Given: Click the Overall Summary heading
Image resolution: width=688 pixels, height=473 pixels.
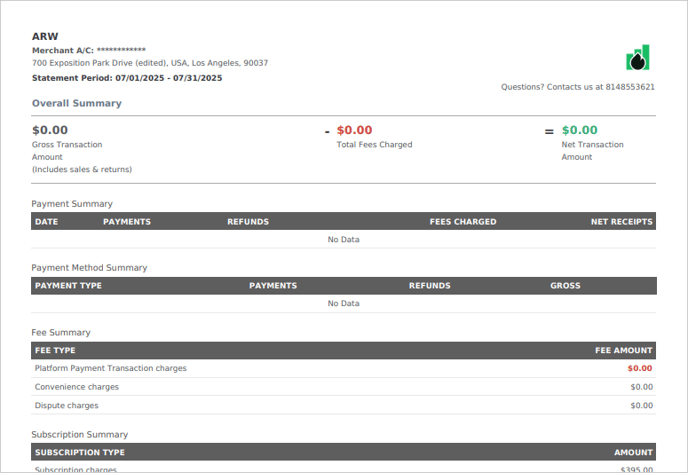Looking at the screenshot, I should tap(77, 103).
